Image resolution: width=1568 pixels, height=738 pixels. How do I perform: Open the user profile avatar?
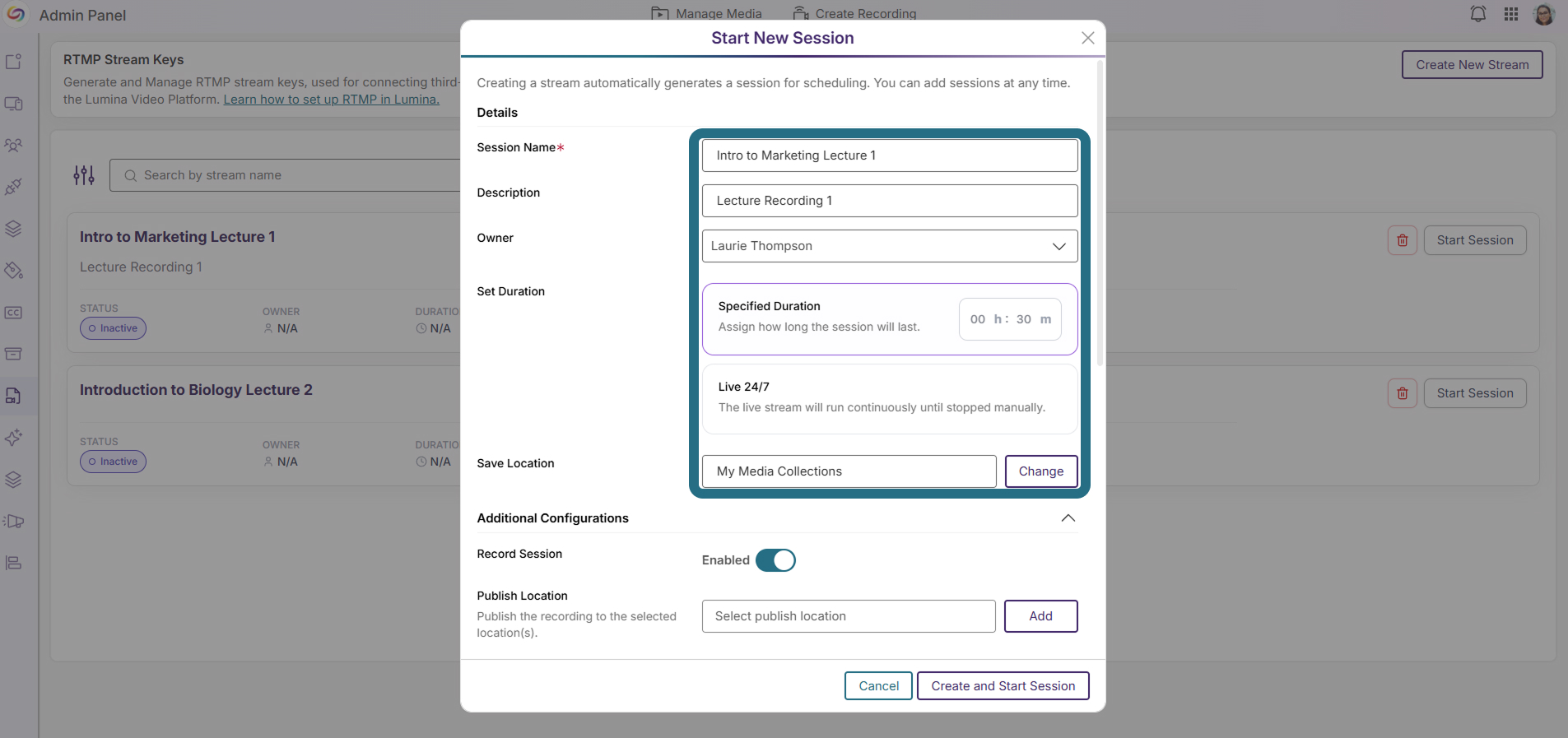click(1544, 14)
